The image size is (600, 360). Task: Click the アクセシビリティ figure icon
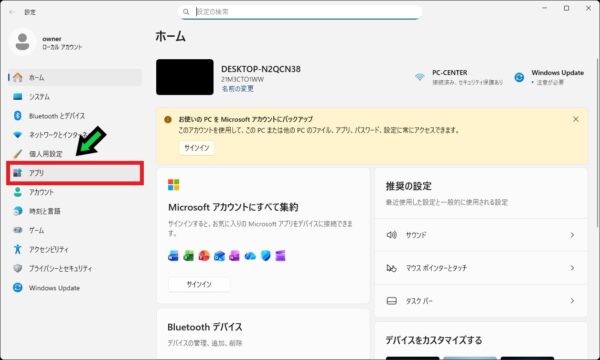tap(18, 249)
